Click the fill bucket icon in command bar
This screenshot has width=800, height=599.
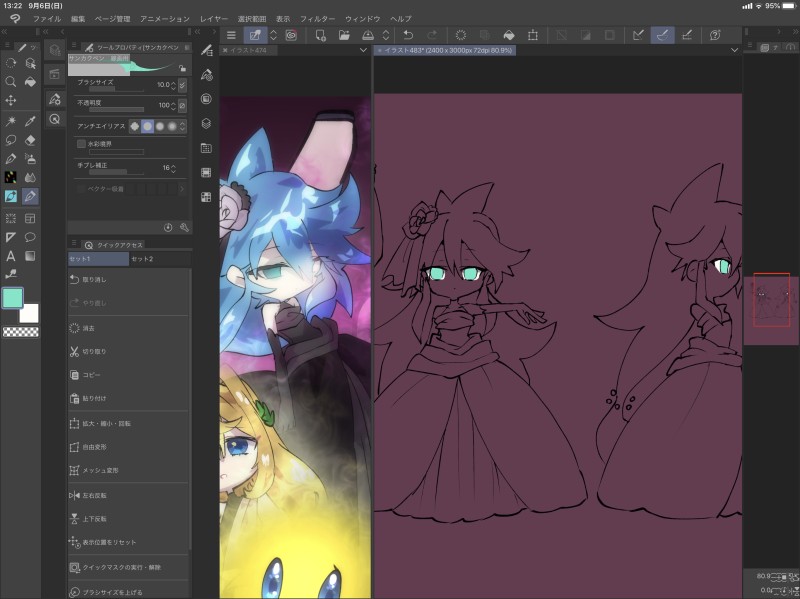510,35
